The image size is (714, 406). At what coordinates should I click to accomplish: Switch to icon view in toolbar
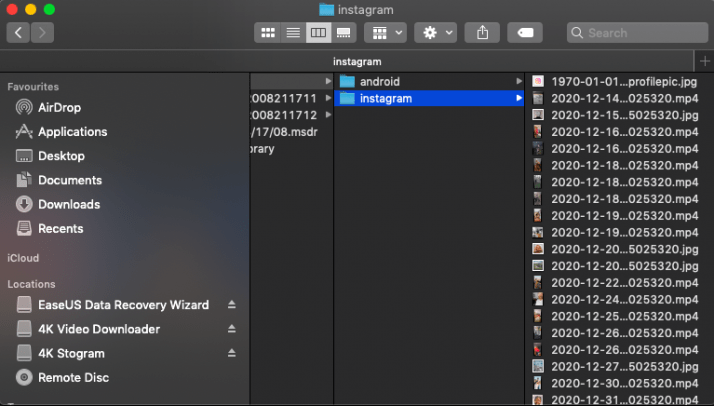click(268, 33)
